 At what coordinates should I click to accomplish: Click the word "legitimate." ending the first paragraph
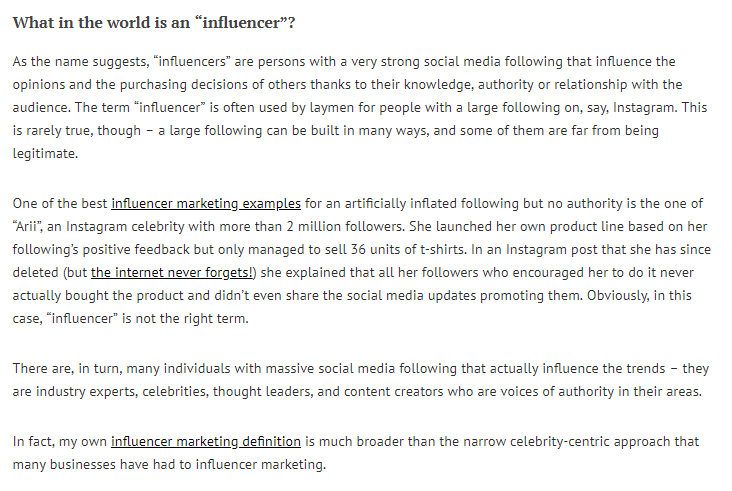[x=45, y=154]
